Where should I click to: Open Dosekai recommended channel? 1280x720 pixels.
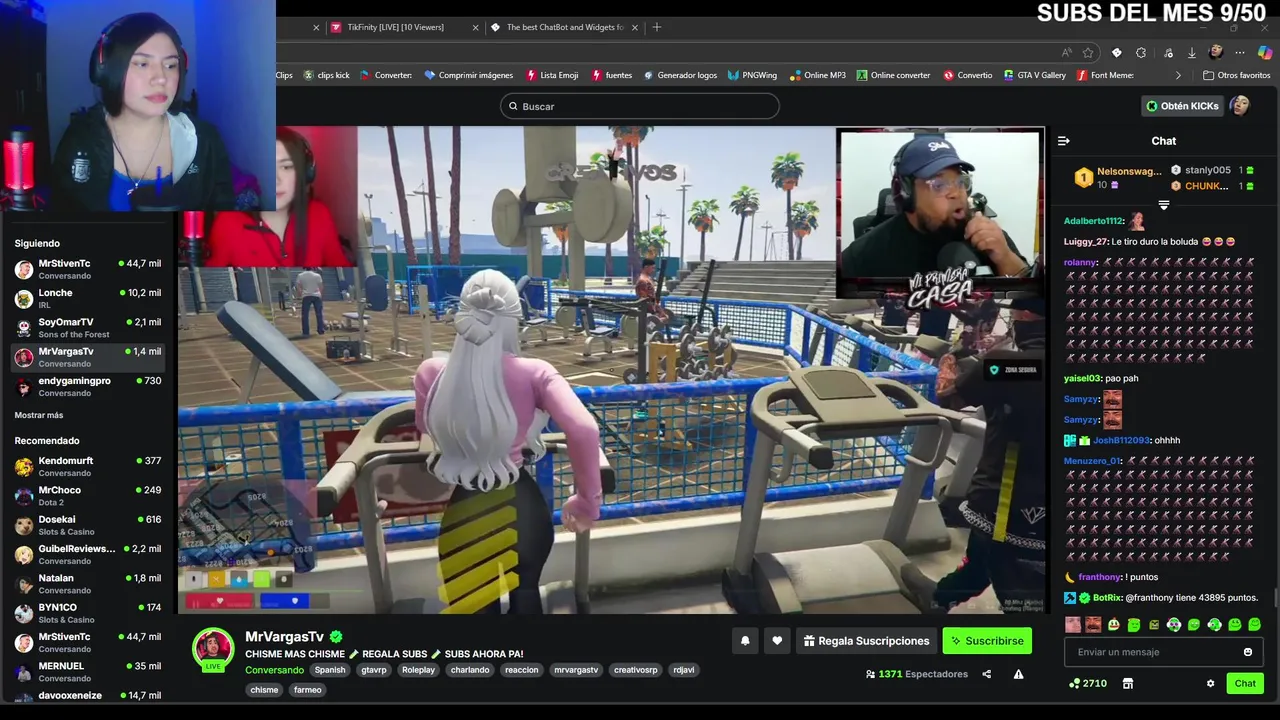(87, 525)
